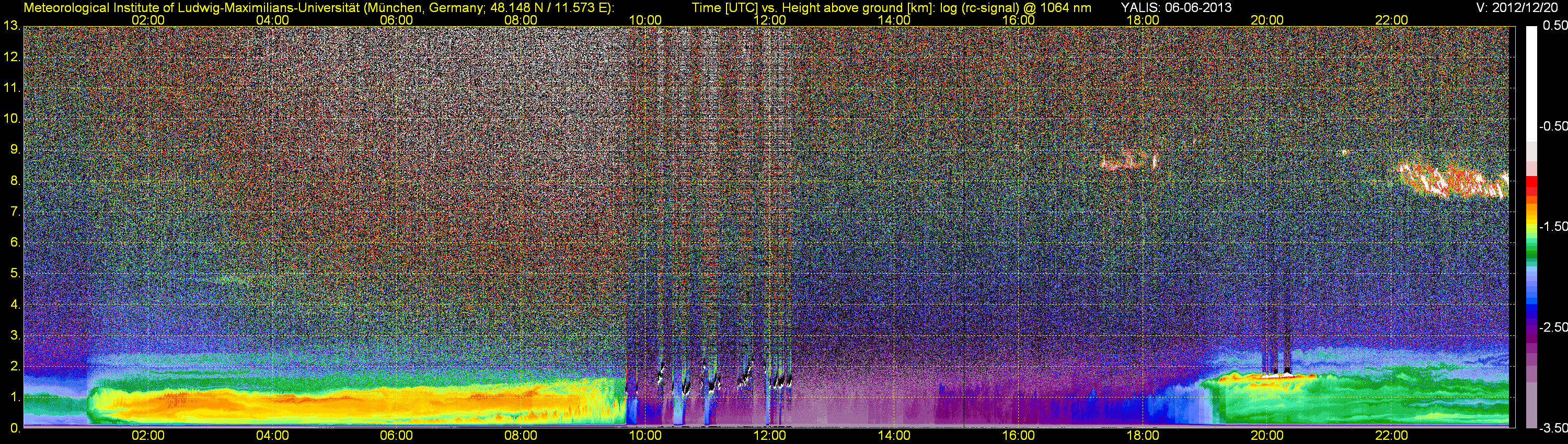The width and height of the screenshot is (1568, 444).
Task: Select the top-axis 12:00 time label
Action: (x=769, y=20)
